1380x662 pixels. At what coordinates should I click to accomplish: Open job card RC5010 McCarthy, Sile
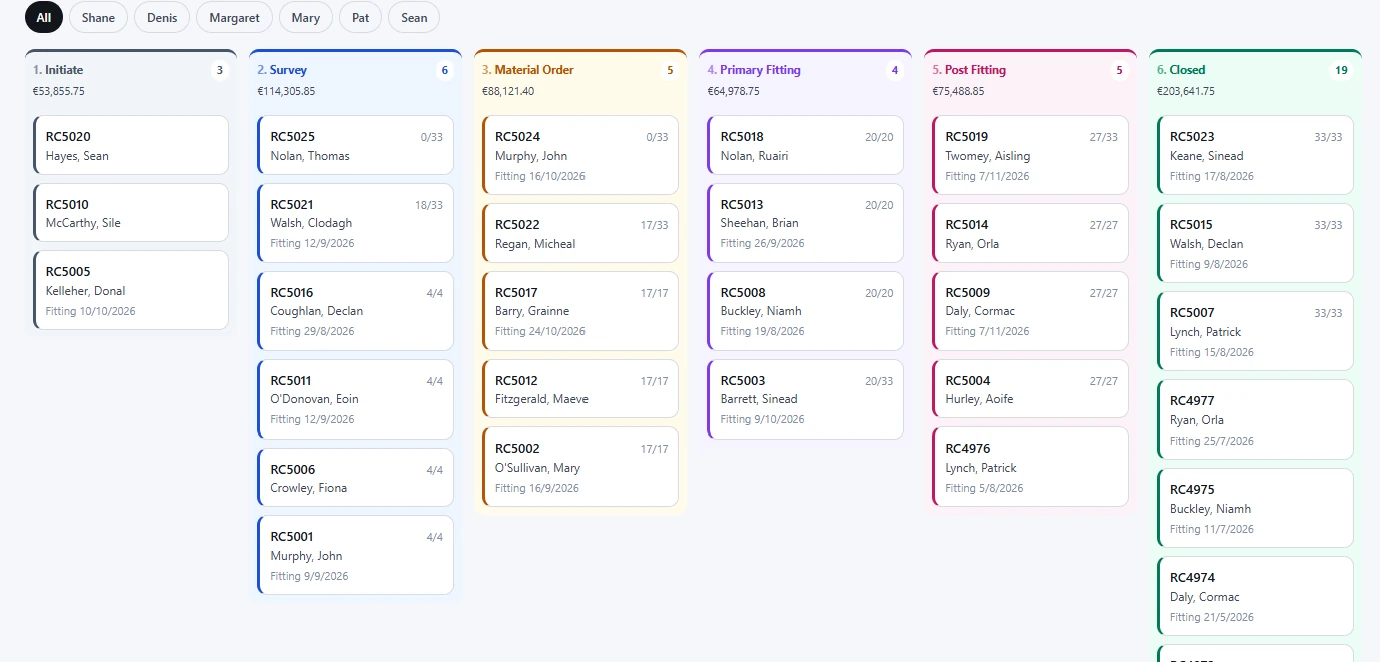[131, 213]
